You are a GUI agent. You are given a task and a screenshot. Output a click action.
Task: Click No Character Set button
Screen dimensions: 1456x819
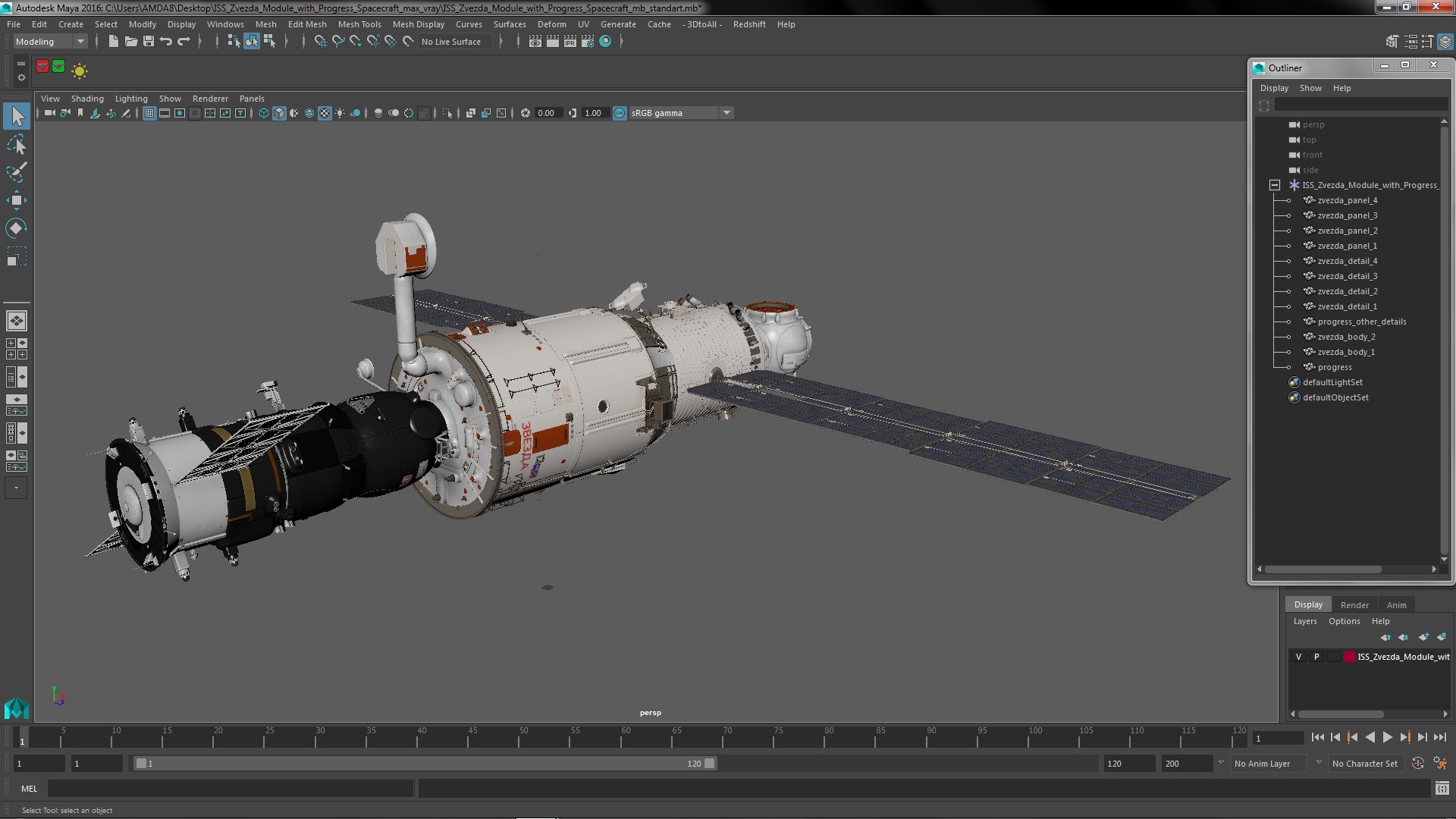point(1363,764)
